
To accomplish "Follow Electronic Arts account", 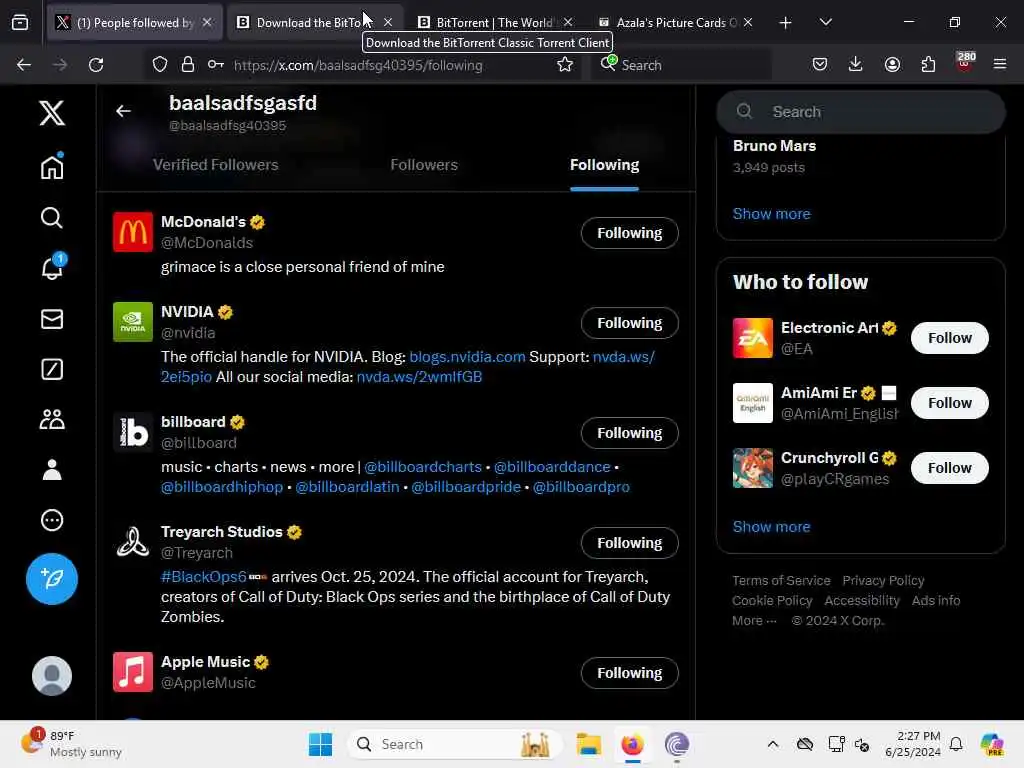I will point(950,338).
